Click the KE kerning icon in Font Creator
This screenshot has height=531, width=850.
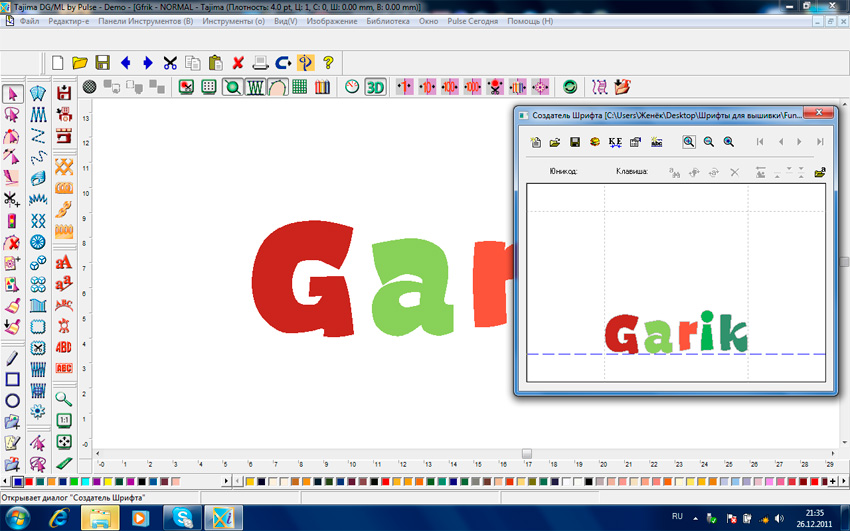[615, 142]
